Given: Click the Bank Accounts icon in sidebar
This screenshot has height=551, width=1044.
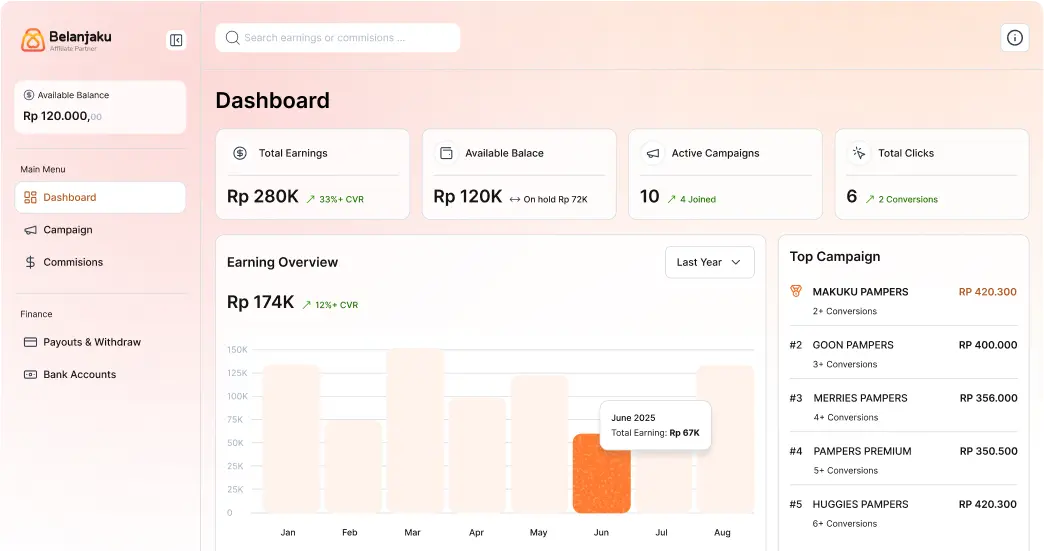Looking at the screenshot, I should click(31, 375).
